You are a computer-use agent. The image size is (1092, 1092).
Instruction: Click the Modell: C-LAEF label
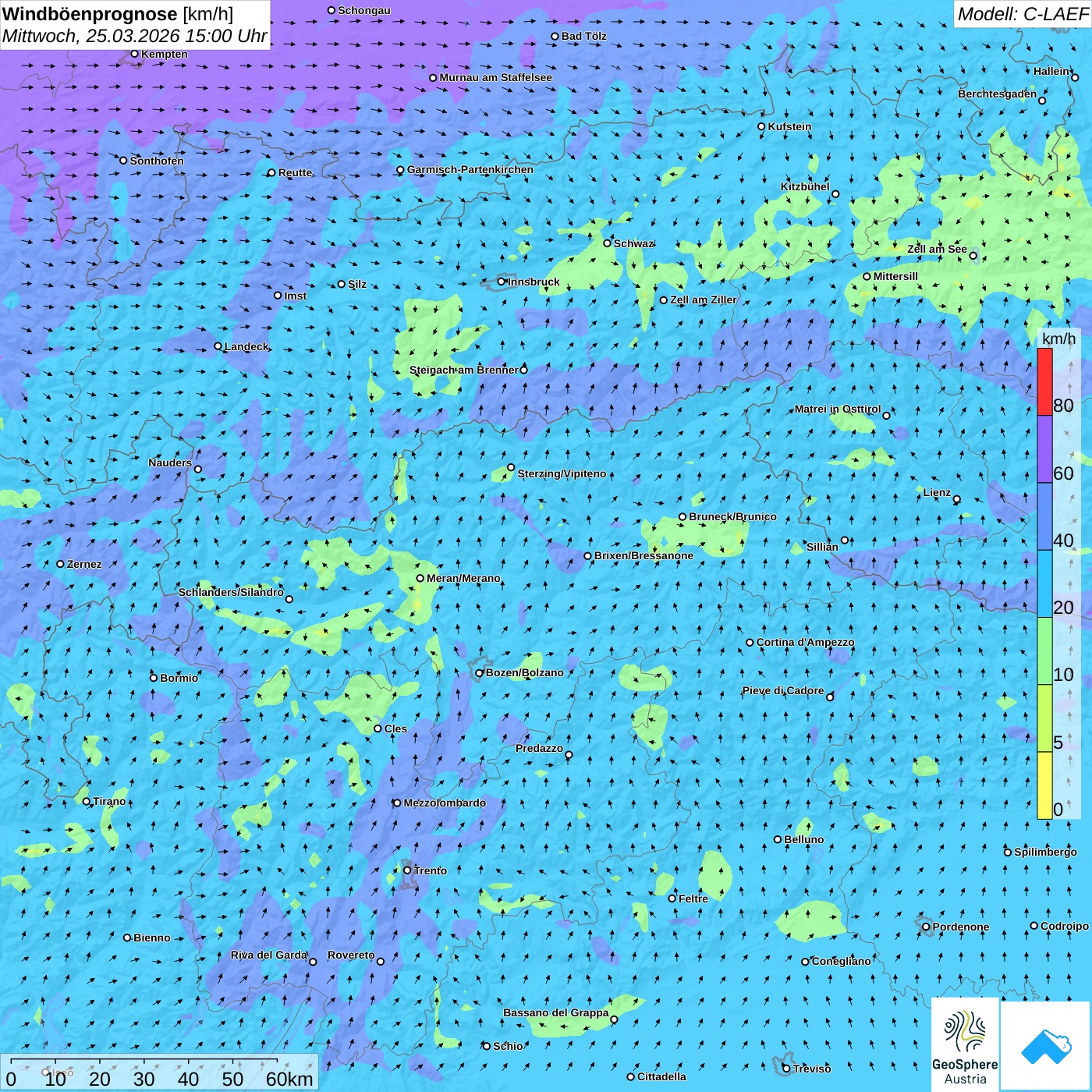(x=1023, y=13)
